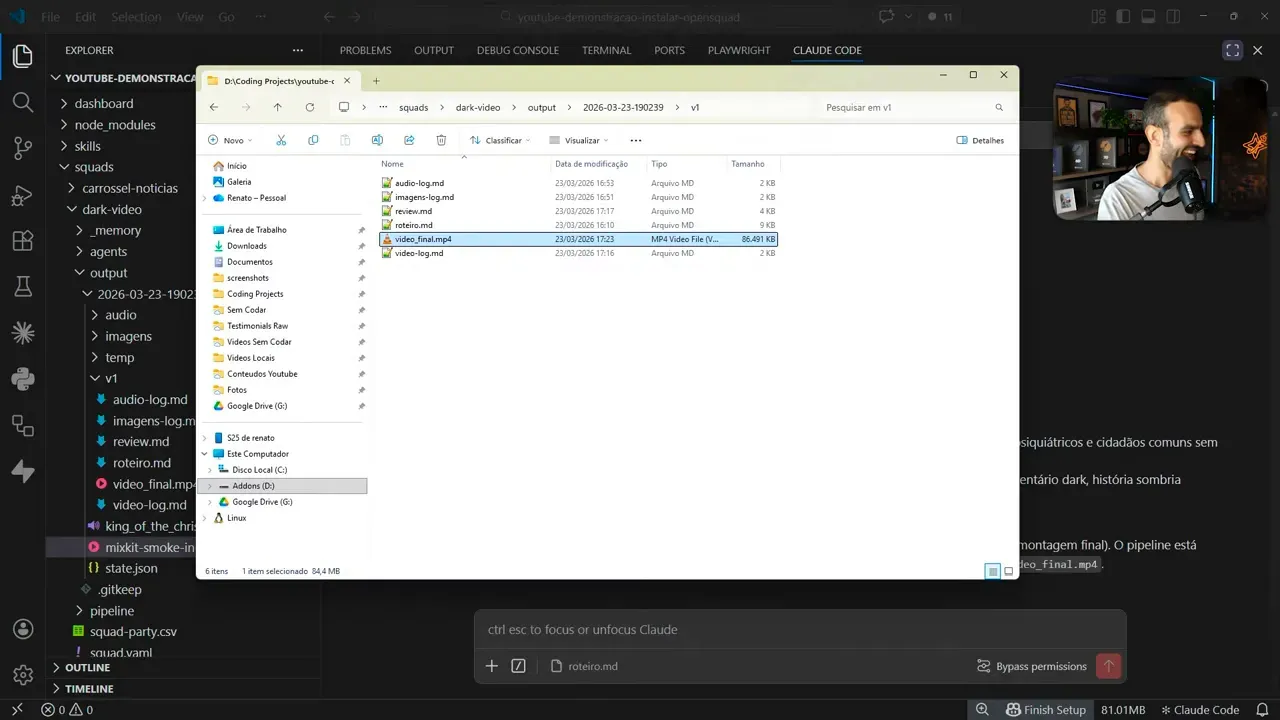Click the Pesquisar em v1 search field
The image size is (1280, 720).
(x=905, y=107)
